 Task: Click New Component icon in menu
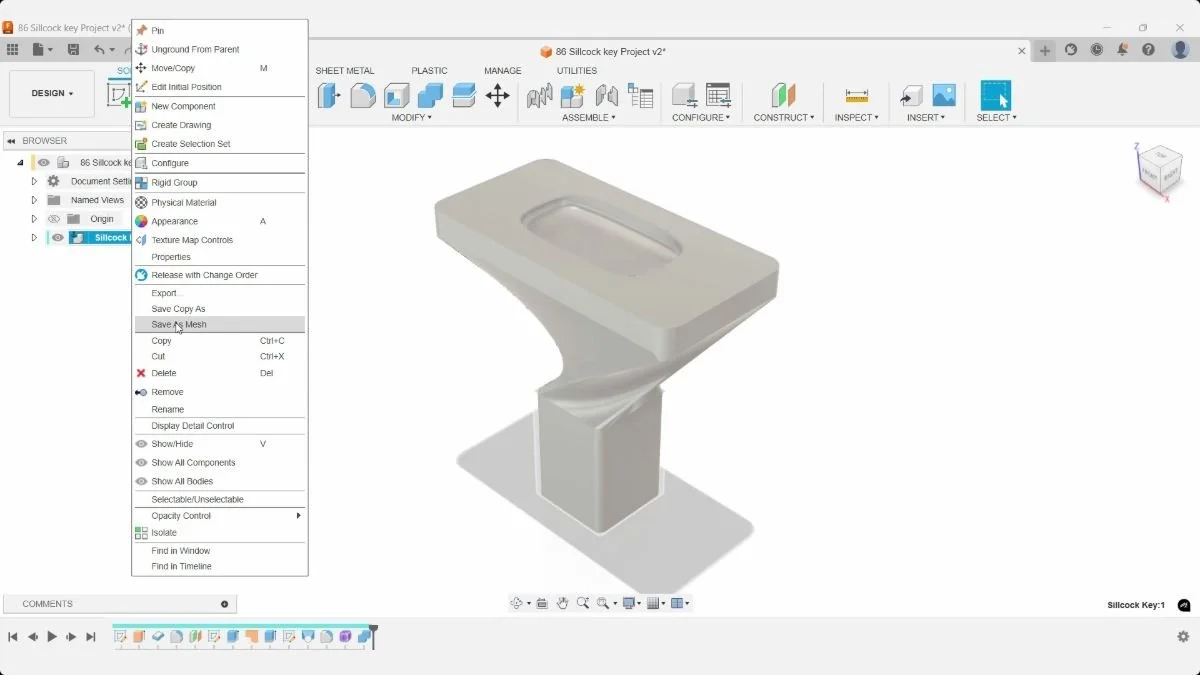pyautogui.click(x=141, y=106)
